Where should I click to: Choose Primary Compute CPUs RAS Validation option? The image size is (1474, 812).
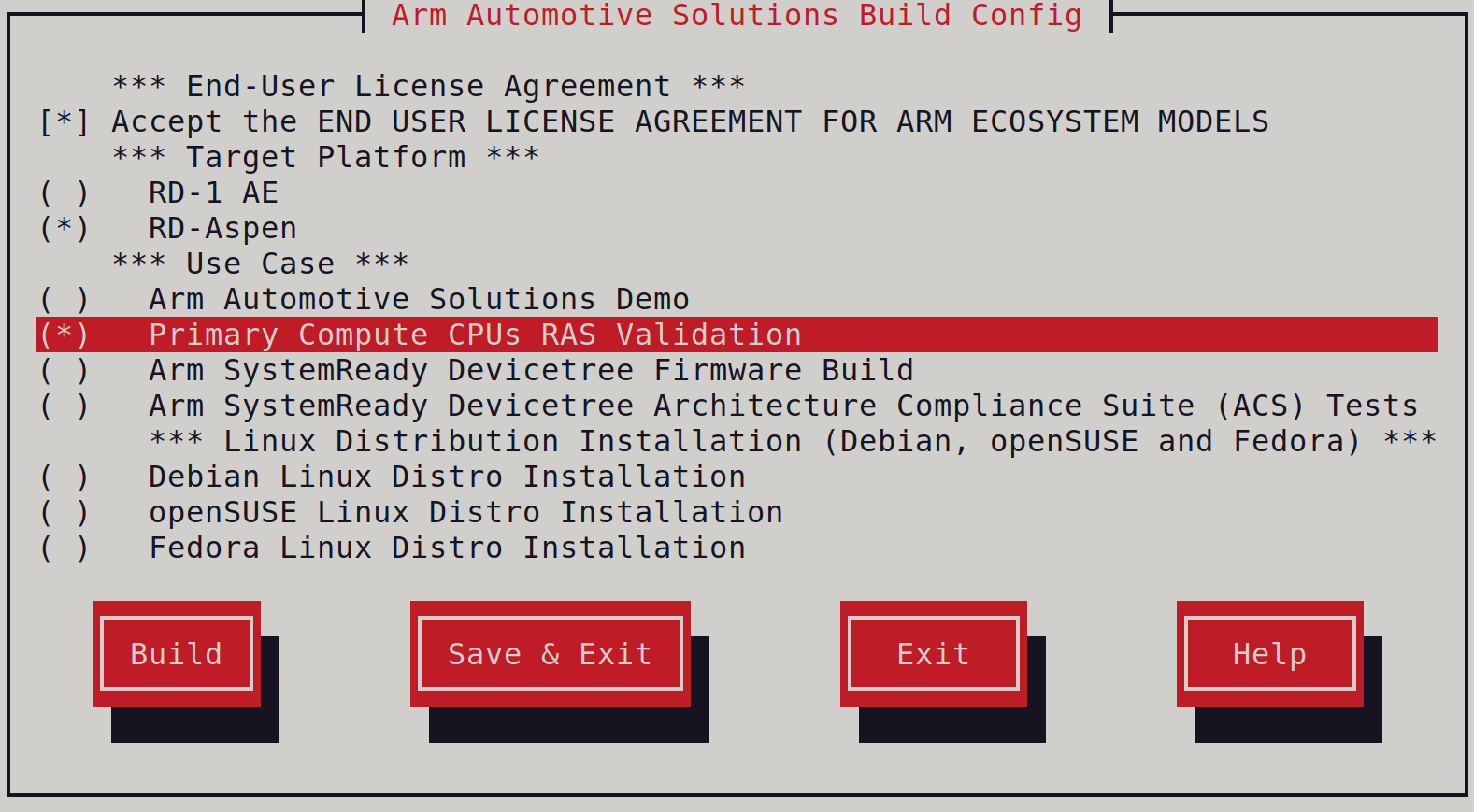737,335
